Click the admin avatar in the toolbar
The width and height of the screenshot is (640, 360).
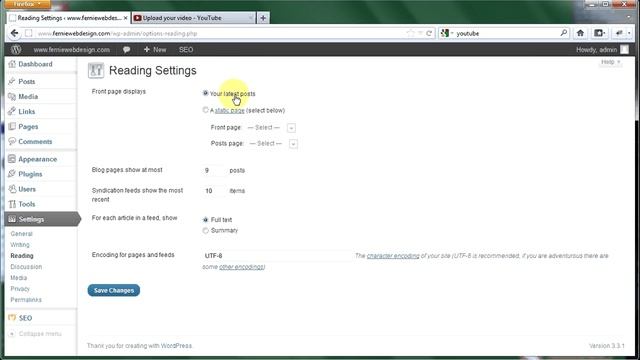(624, 49)
